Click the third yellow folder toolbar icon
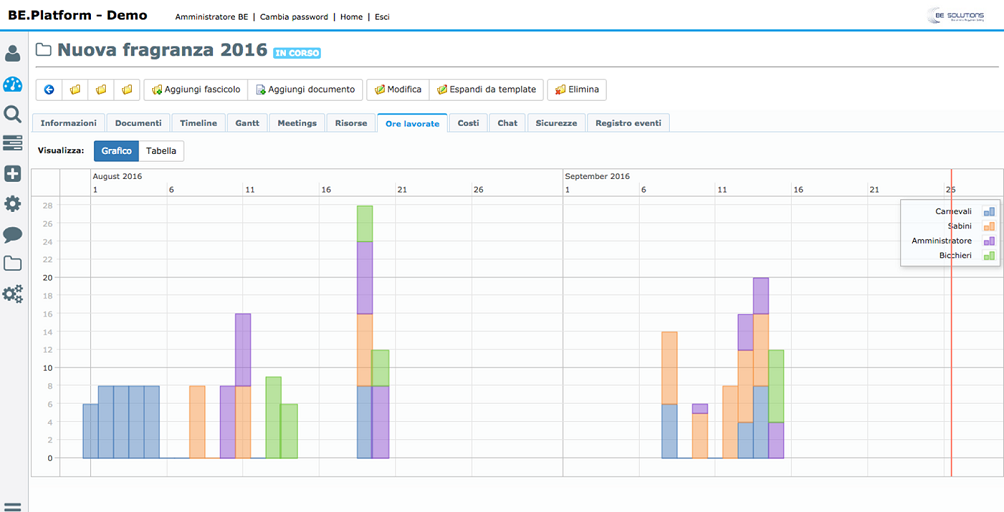Viewport: 1004px width, 512px height. click(x=127, y=90)
